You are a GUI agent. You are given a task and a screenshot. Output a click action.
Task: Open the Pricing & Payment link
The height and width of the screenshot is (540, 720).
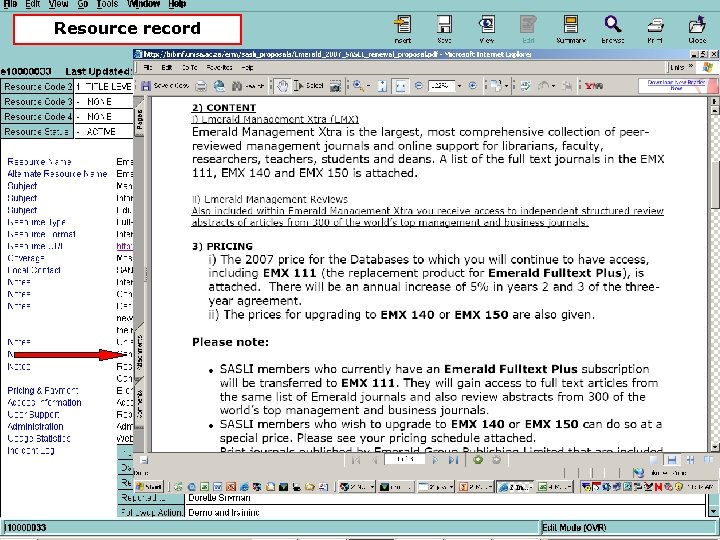coord(43,390)
